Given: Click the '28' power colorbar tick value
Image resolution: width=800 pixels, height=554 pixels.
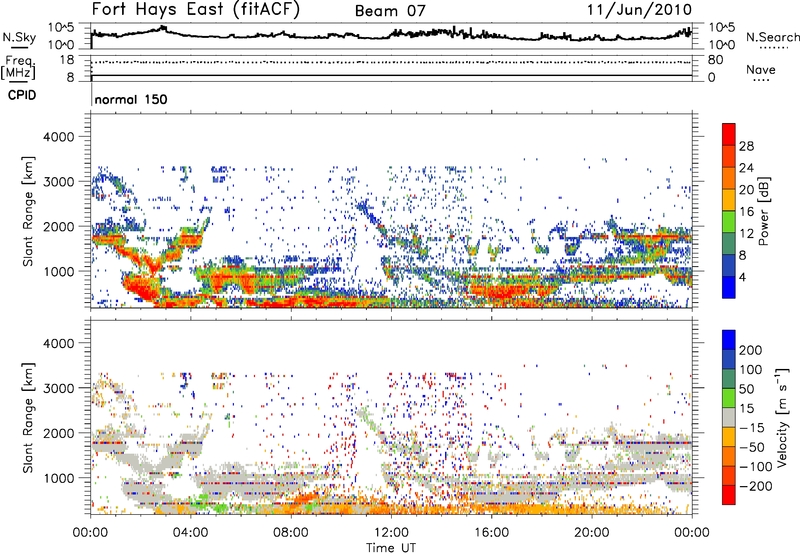Looking at the screenshot, I should 746,146.
